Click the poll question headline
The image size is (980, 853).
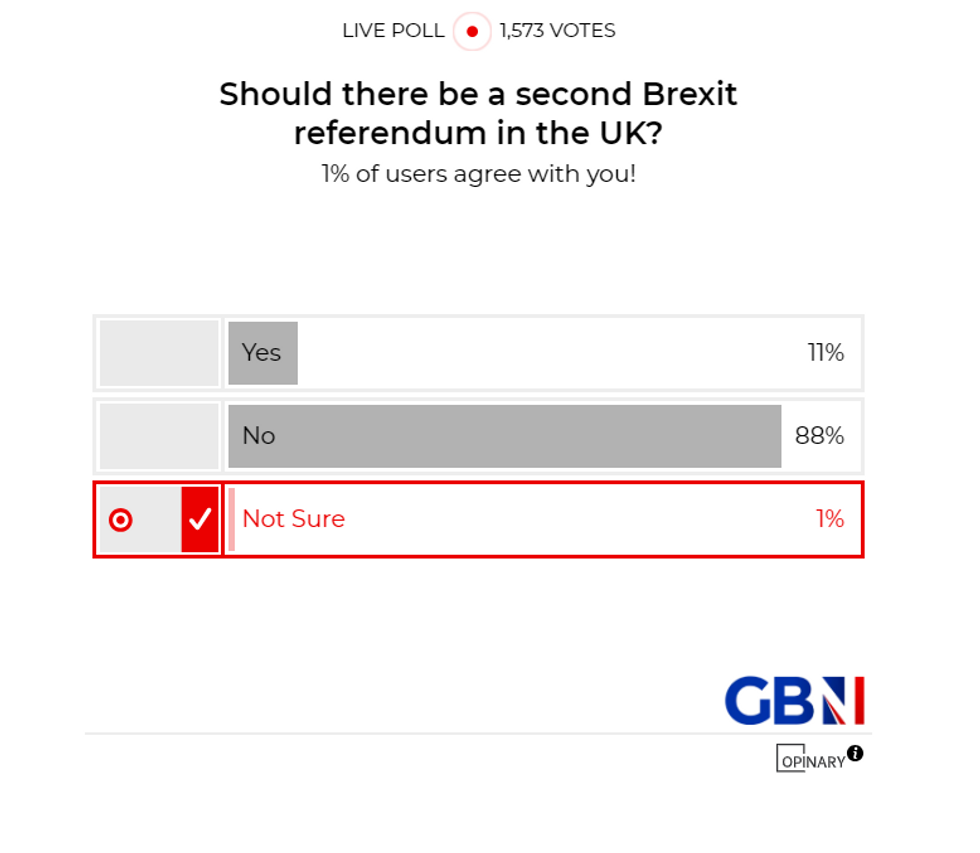point(478,113)
